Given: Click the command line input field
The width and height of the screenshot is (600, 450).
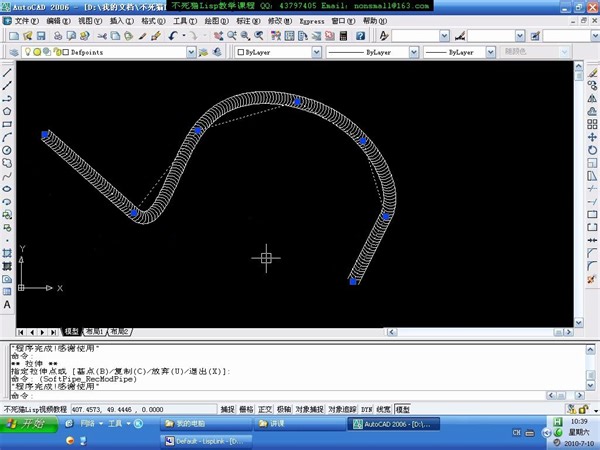Looking at the screenshot, I should (x=279, y=395).
